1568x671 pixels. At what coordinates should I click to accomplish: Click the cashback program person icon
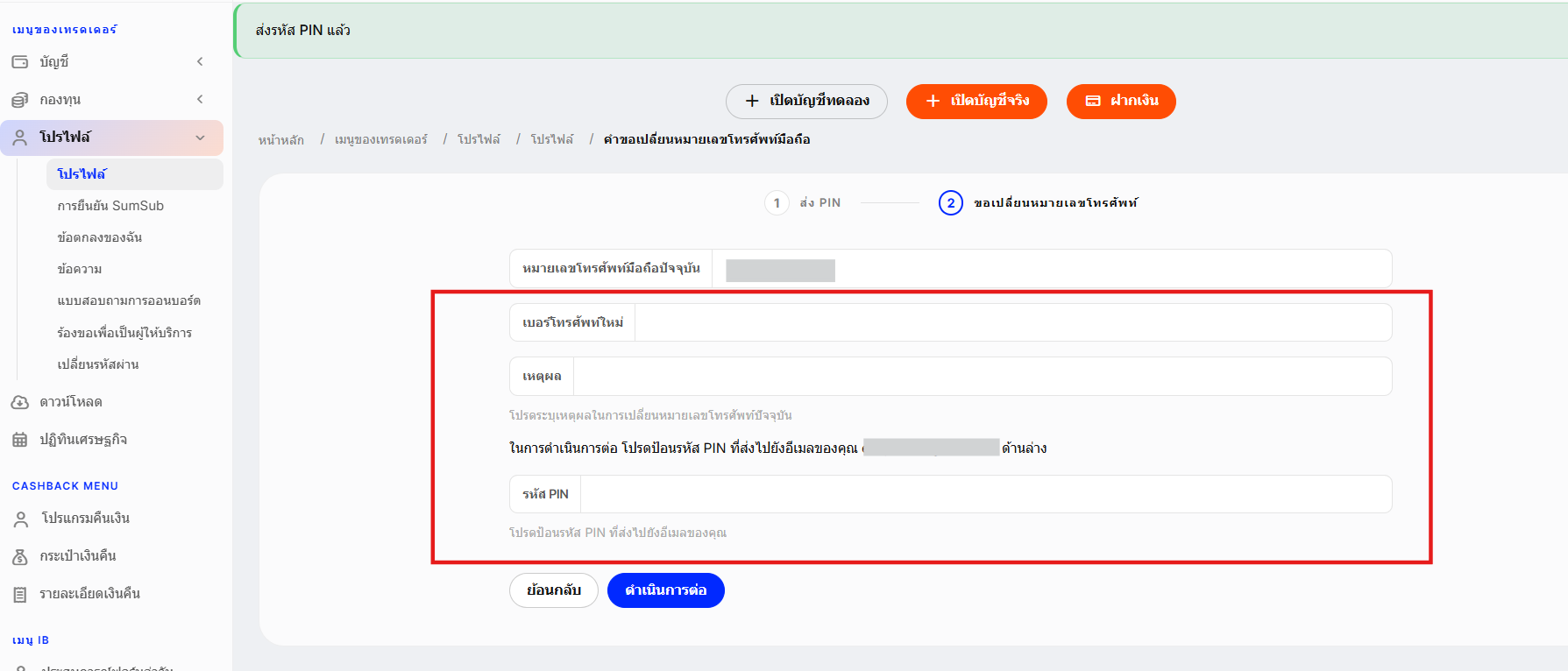(21, 519)
